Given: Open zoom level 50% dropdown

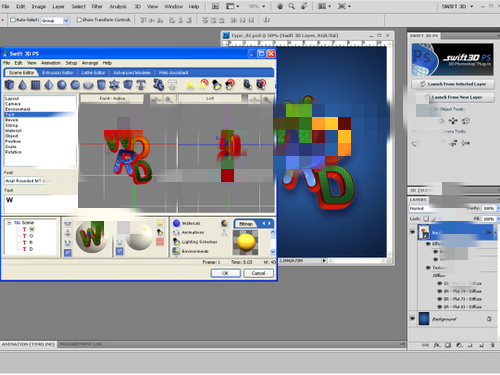Looking at the screenshot, I should click(264, 6).
